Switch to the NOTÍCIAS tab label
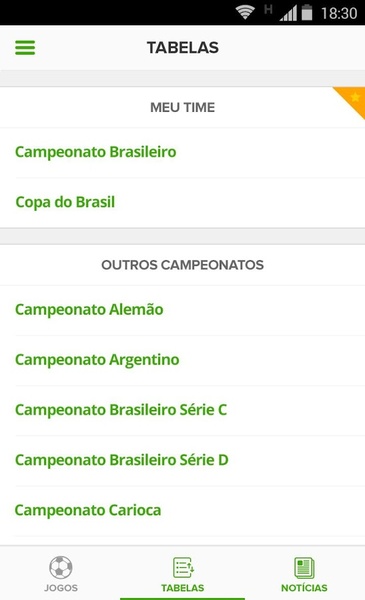This screenshot has height=600, width=365. 304,588
